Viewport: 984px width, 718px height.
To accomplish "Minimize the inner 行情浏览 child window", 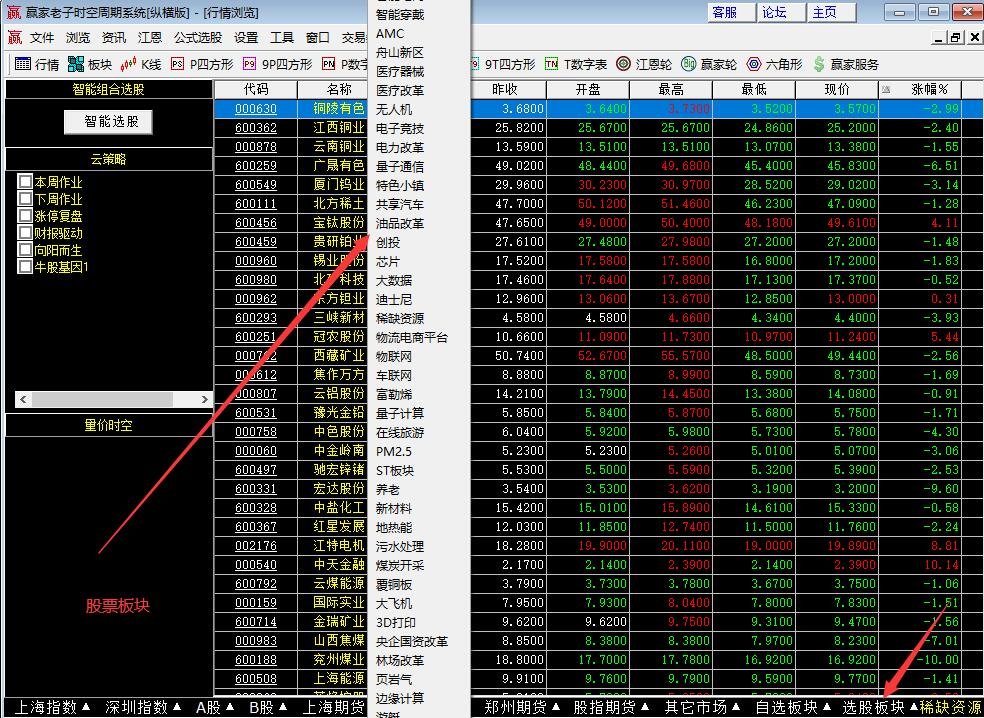I will pyautogui.click(x=938, y=38).
